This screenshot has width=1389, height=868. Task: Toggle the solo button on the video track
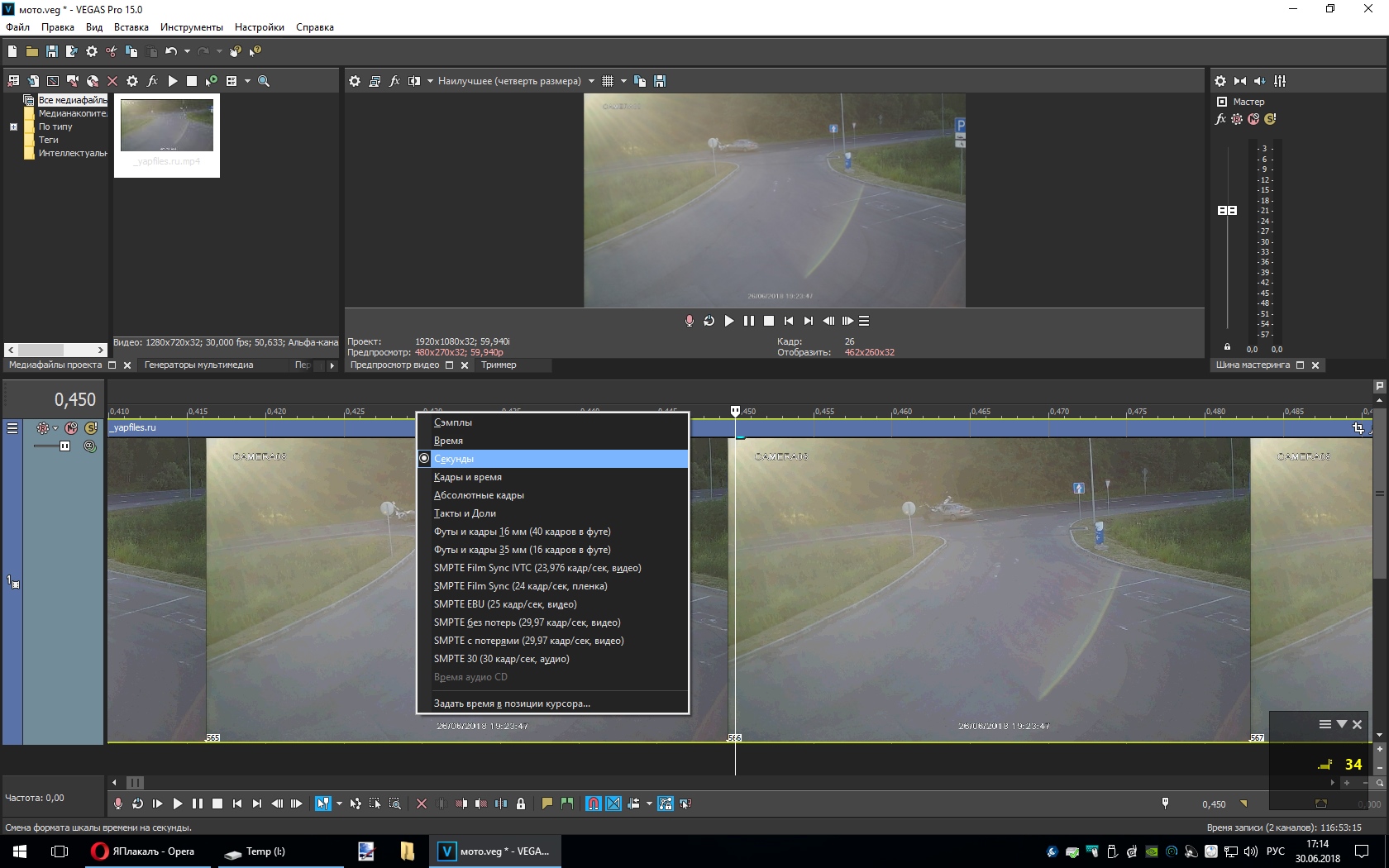91,428
